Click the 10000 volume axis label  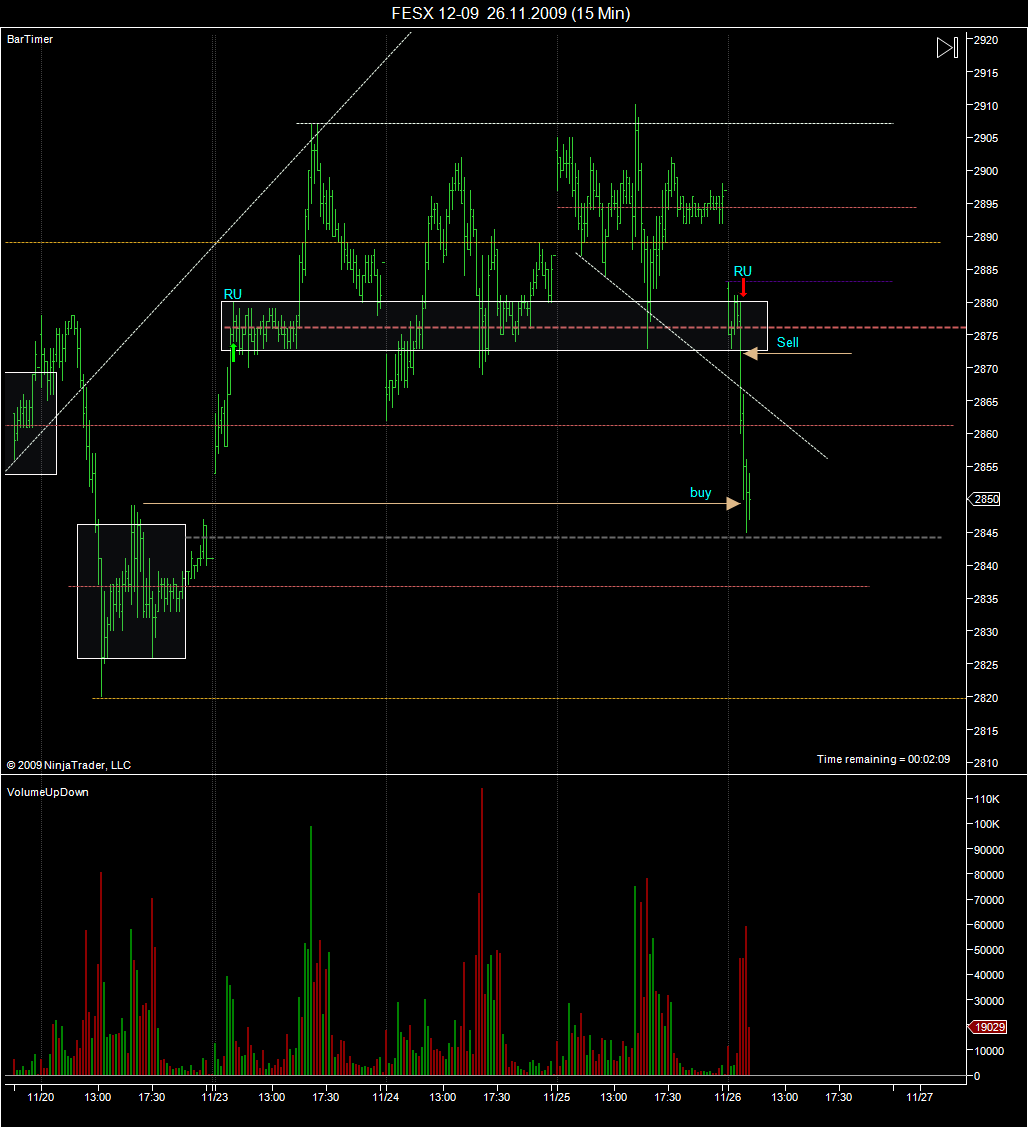coord(989,1051)
